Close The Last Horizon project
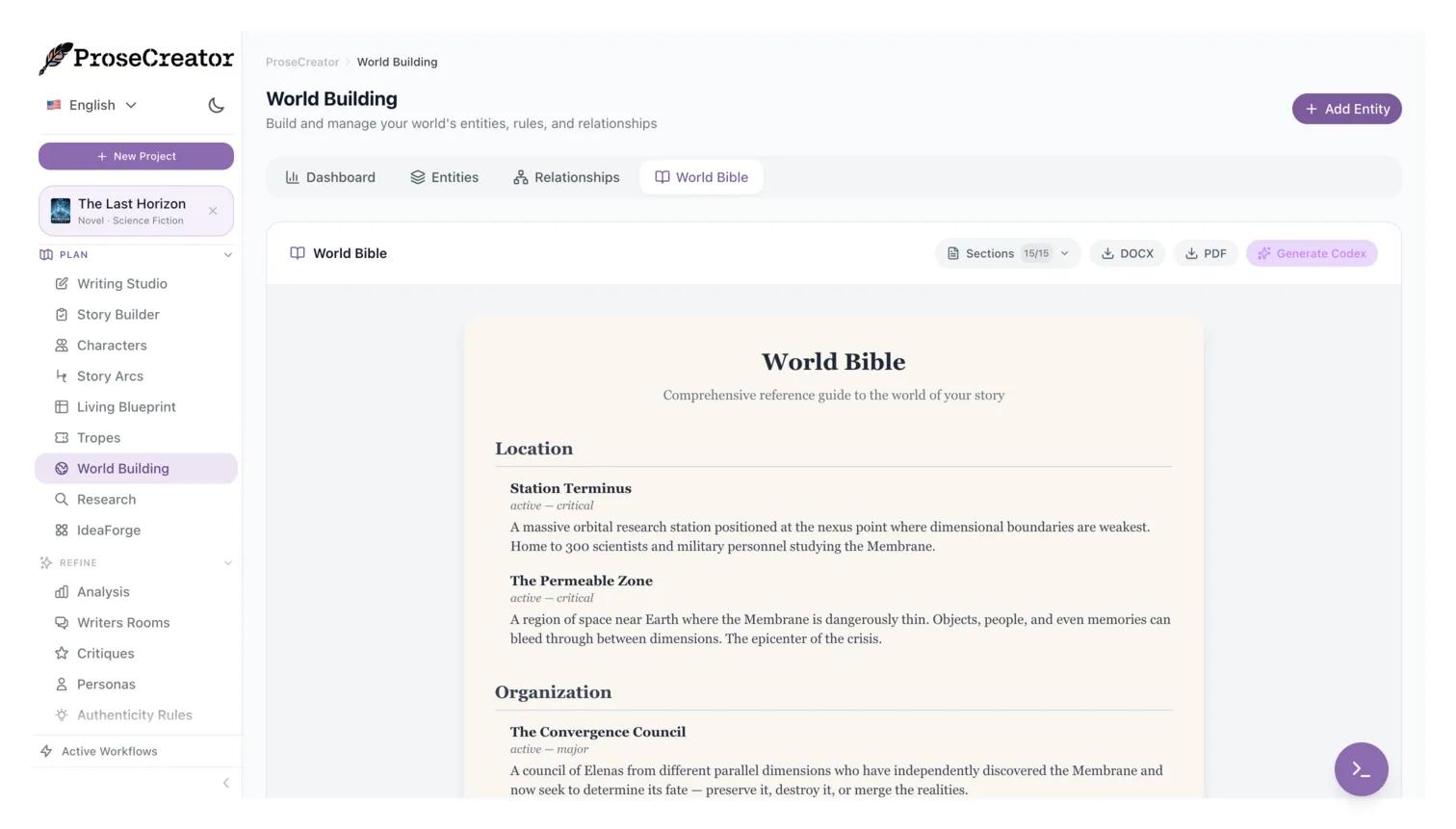Screen dimensions: 1456x829 [x=213, y=211]
